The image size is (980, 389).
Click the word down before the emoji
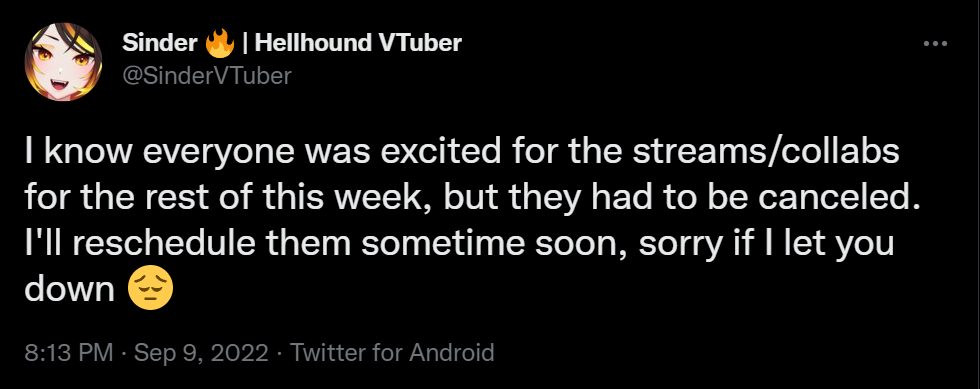69,290
